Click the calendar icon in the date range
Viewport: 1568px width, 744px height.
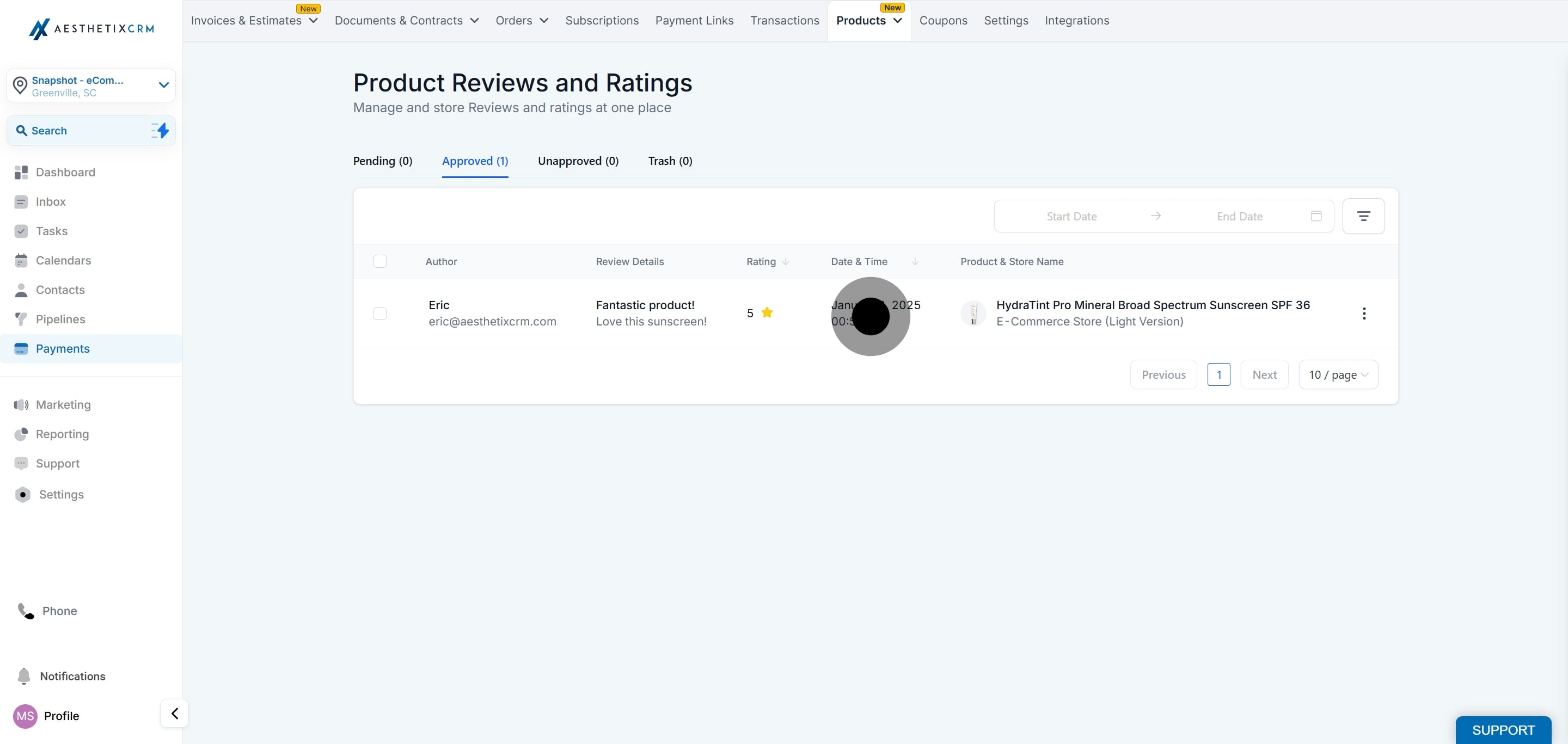[1316, 216]
